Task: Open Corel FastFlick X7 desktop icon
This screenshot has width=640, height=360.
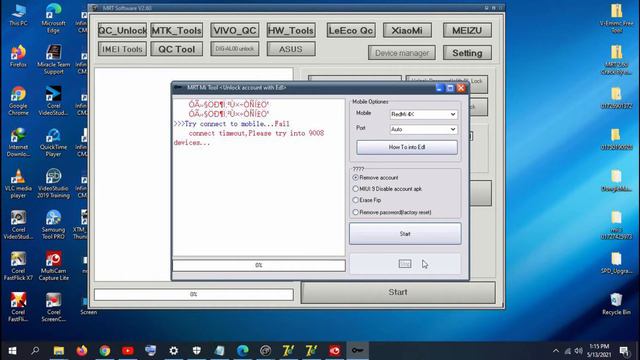Action: pos(18,266)
